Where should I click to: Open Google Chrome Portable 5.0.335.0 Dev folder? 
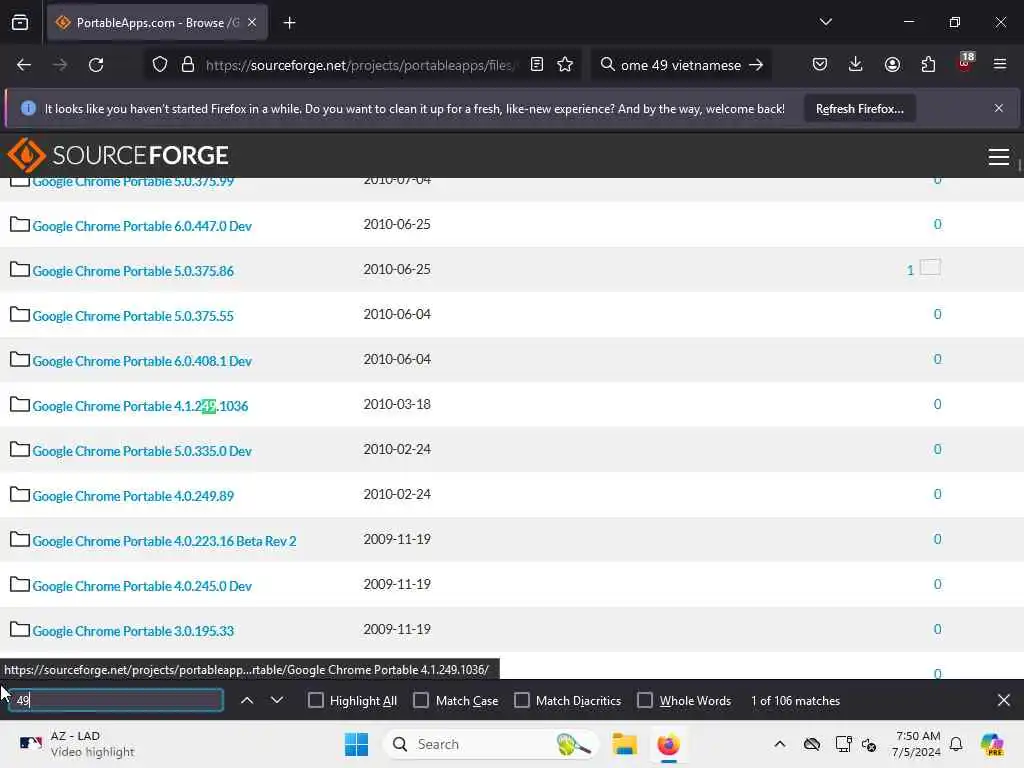[142, 451]
